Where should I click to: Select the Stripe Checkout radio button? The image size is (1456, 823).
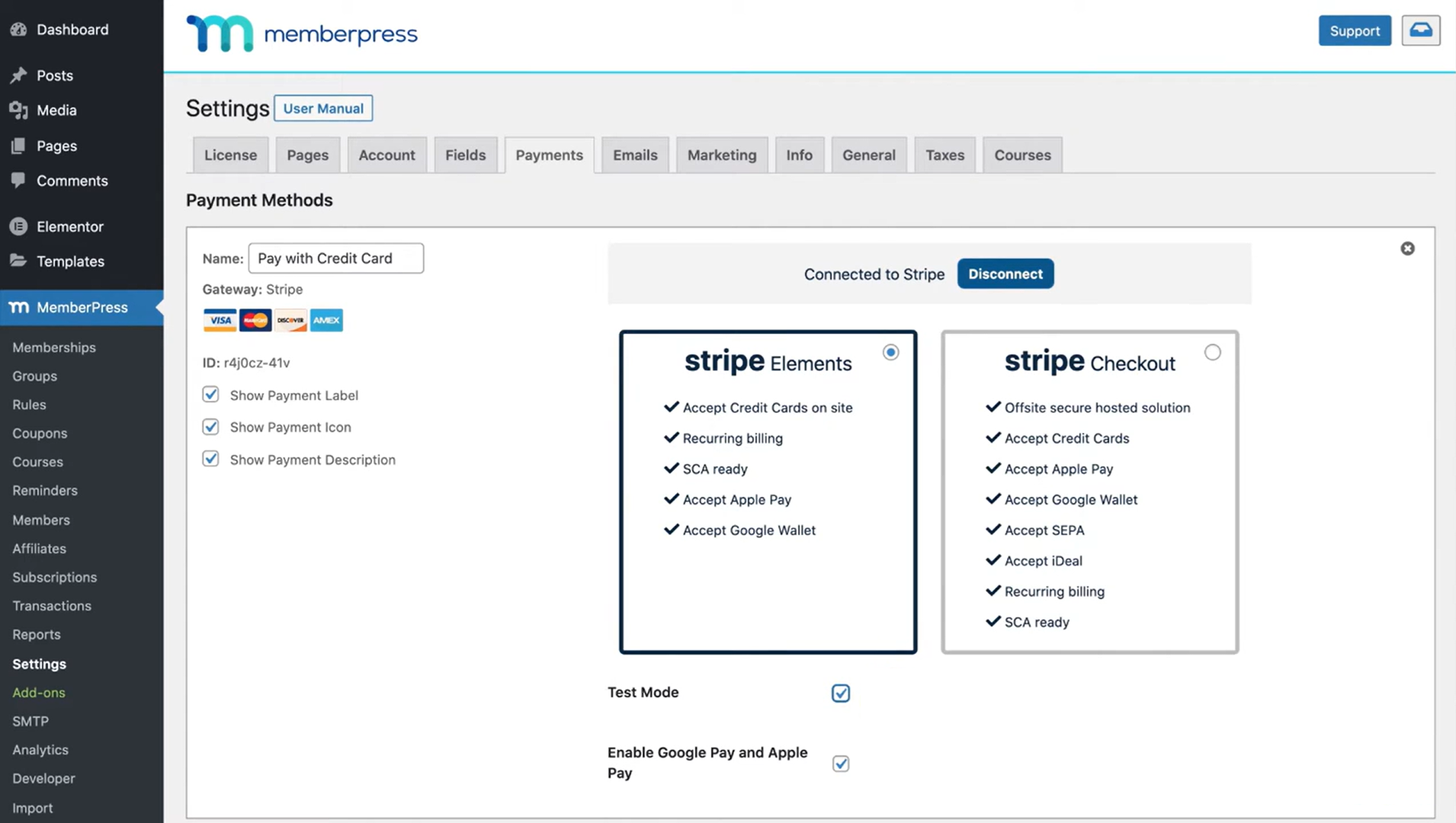pos(1212,352)
